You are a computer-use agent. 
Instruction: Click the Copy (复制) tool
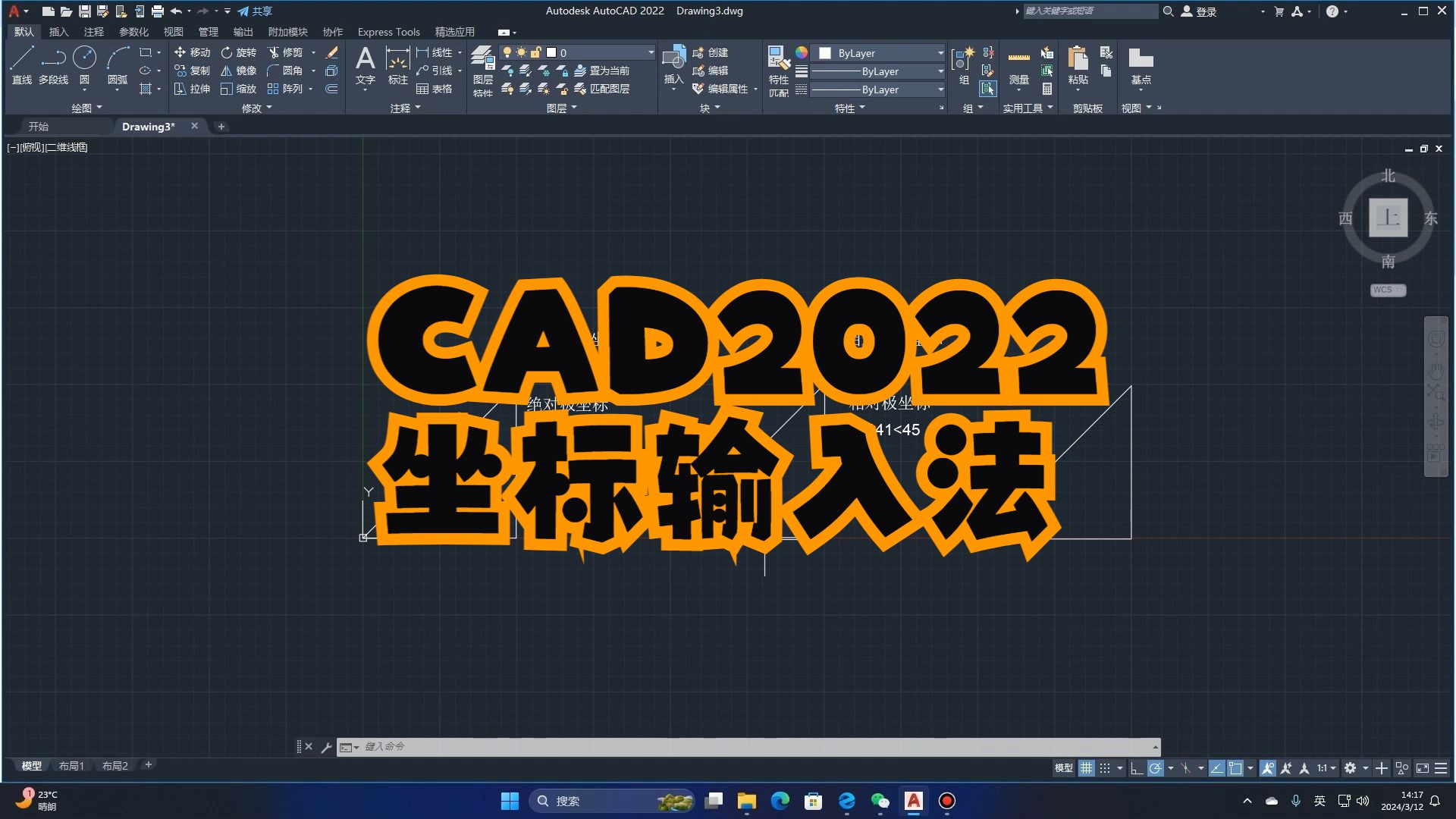[192, 71]
